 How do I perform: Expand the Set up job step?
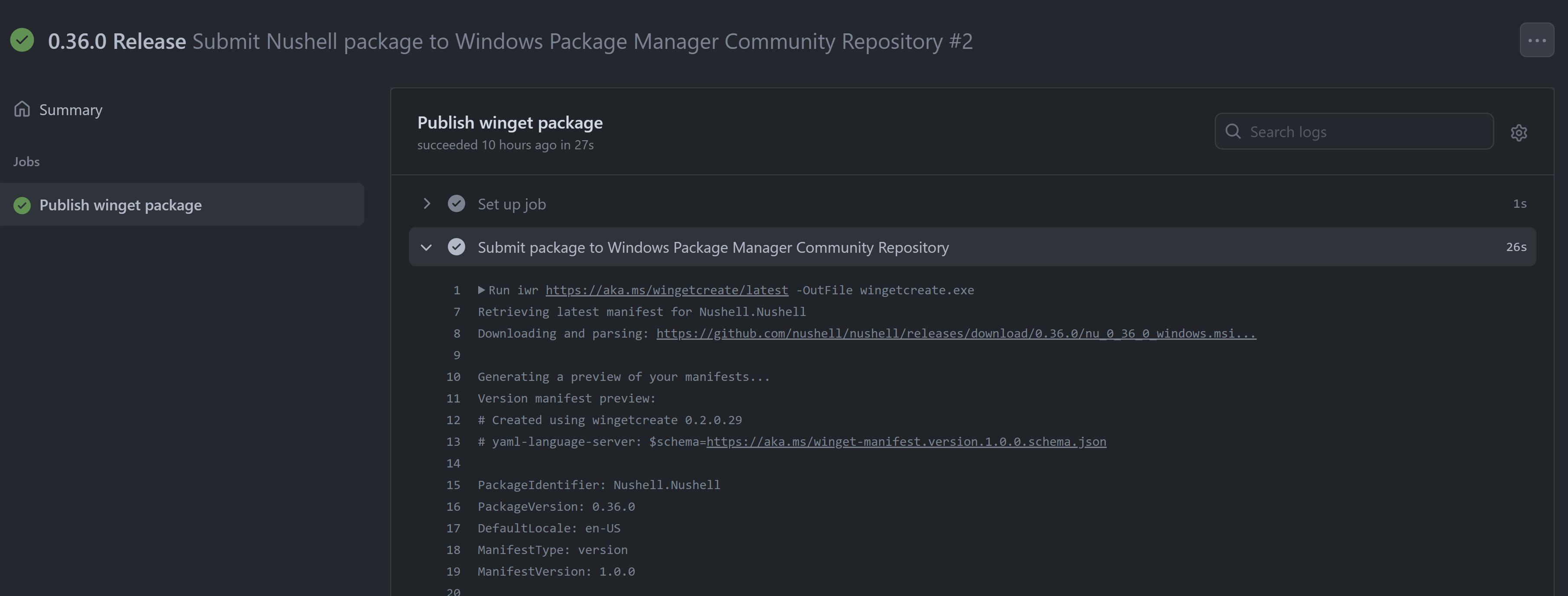pos(426,203)
